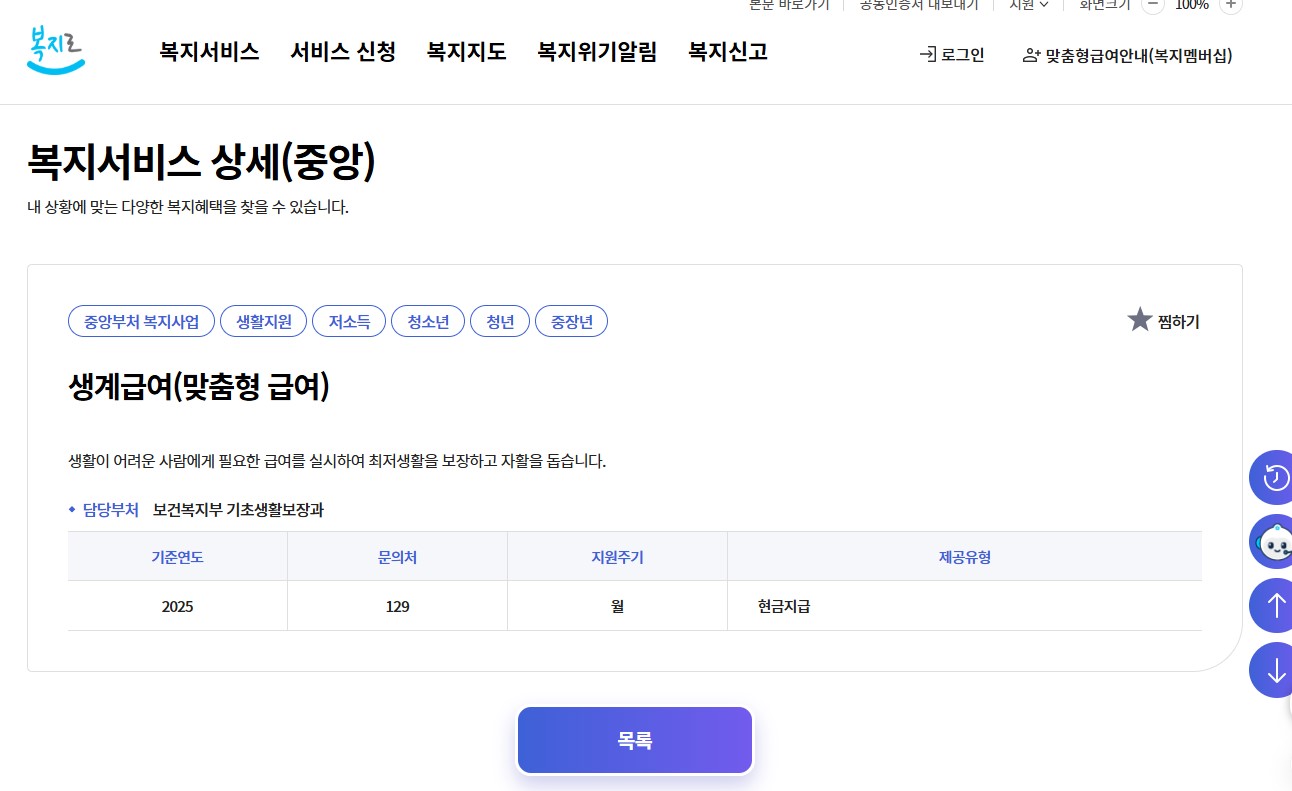Select the 청년 tag chip

click(x=500, y=320)
